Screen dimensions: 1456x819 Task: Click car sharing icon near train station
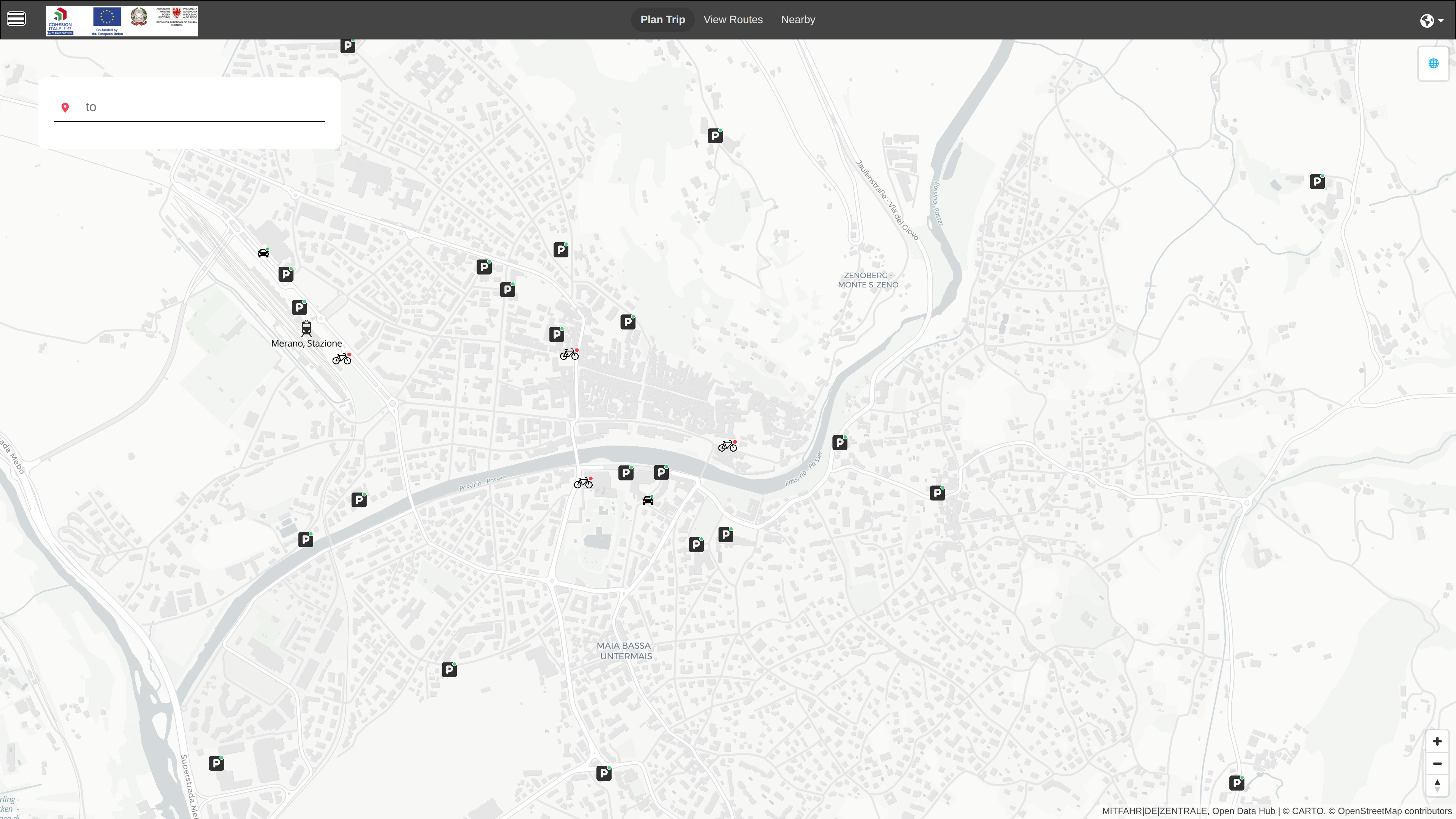(x=264, y=253)
